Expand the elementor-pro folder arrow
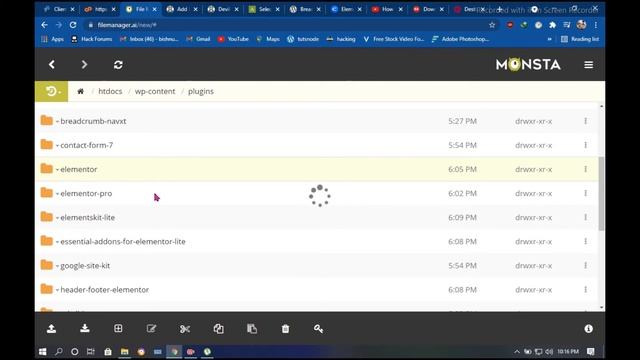 (x=57, y=194)
